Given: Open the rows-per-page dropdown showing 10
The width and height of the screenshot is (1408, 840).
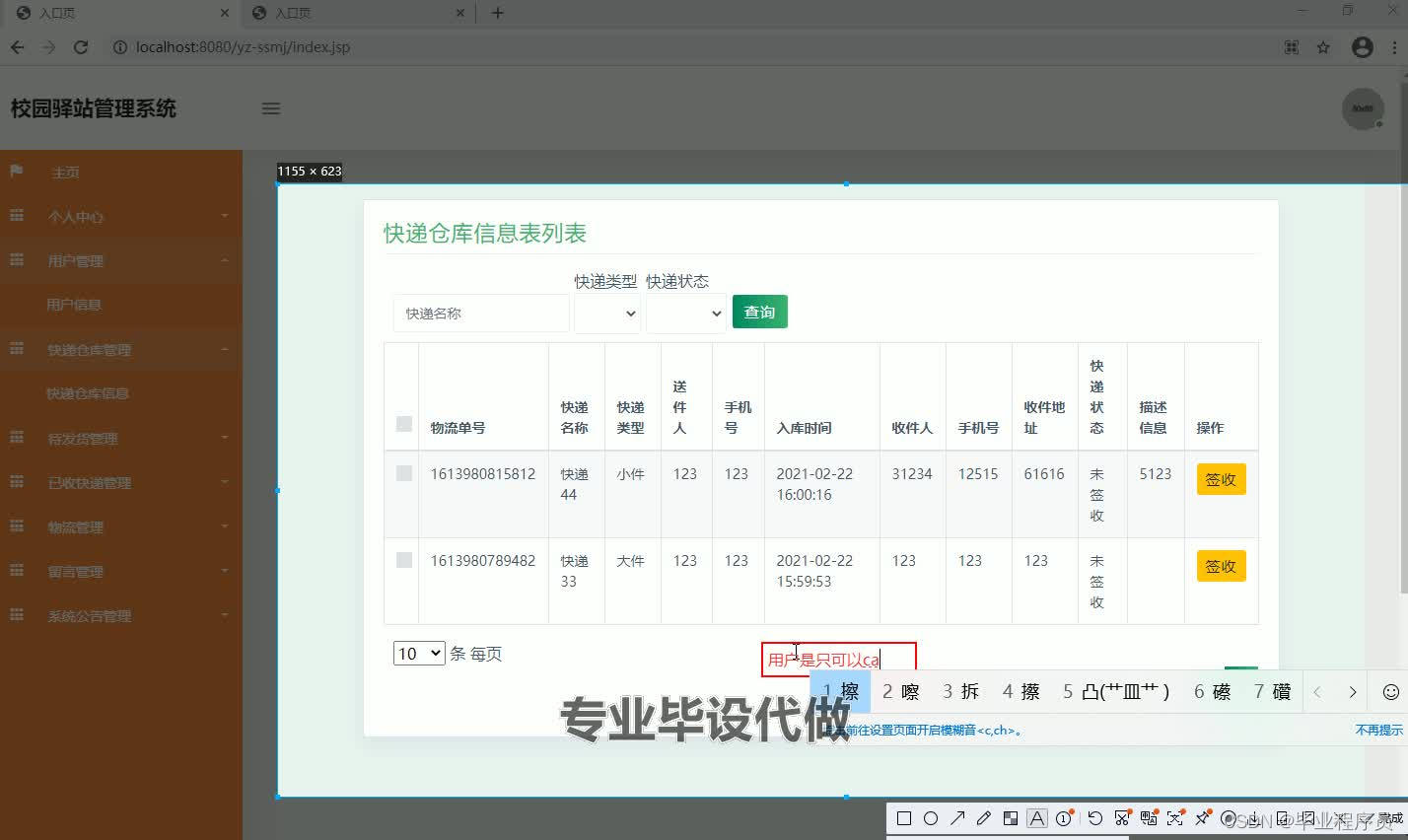Looking at the screenshot, I should 419,653.
